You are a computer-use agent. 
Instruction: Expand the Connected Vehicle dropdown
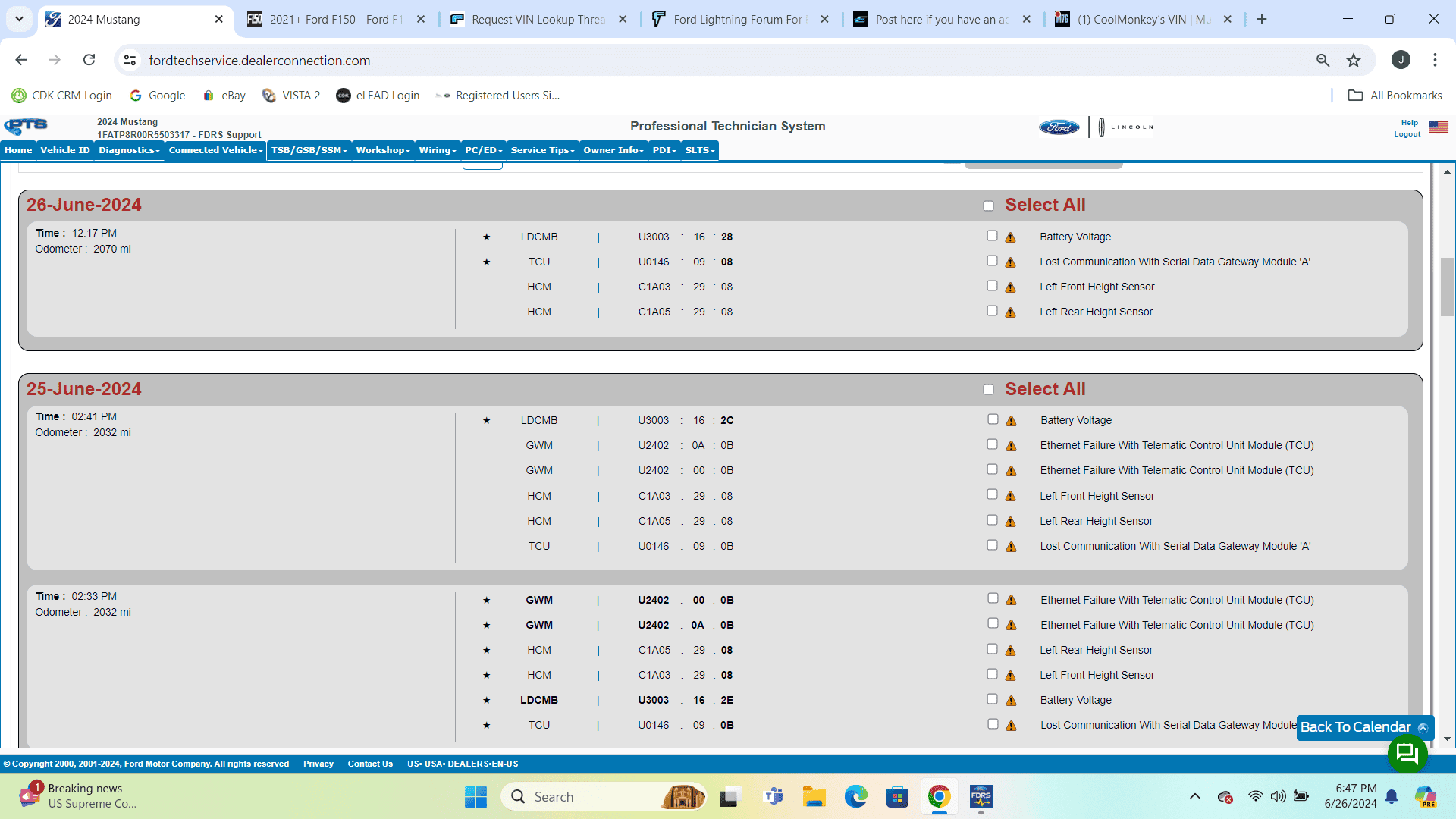coord(215,150)
